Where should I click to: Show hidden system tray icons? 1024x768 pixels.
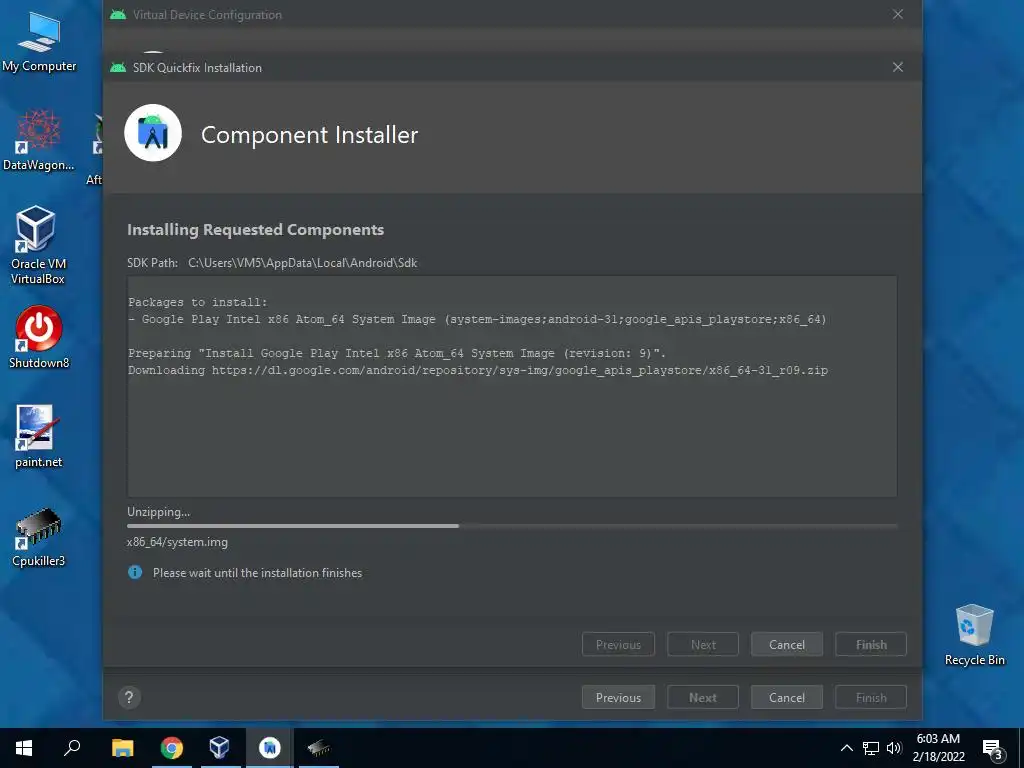pos(846,748)
